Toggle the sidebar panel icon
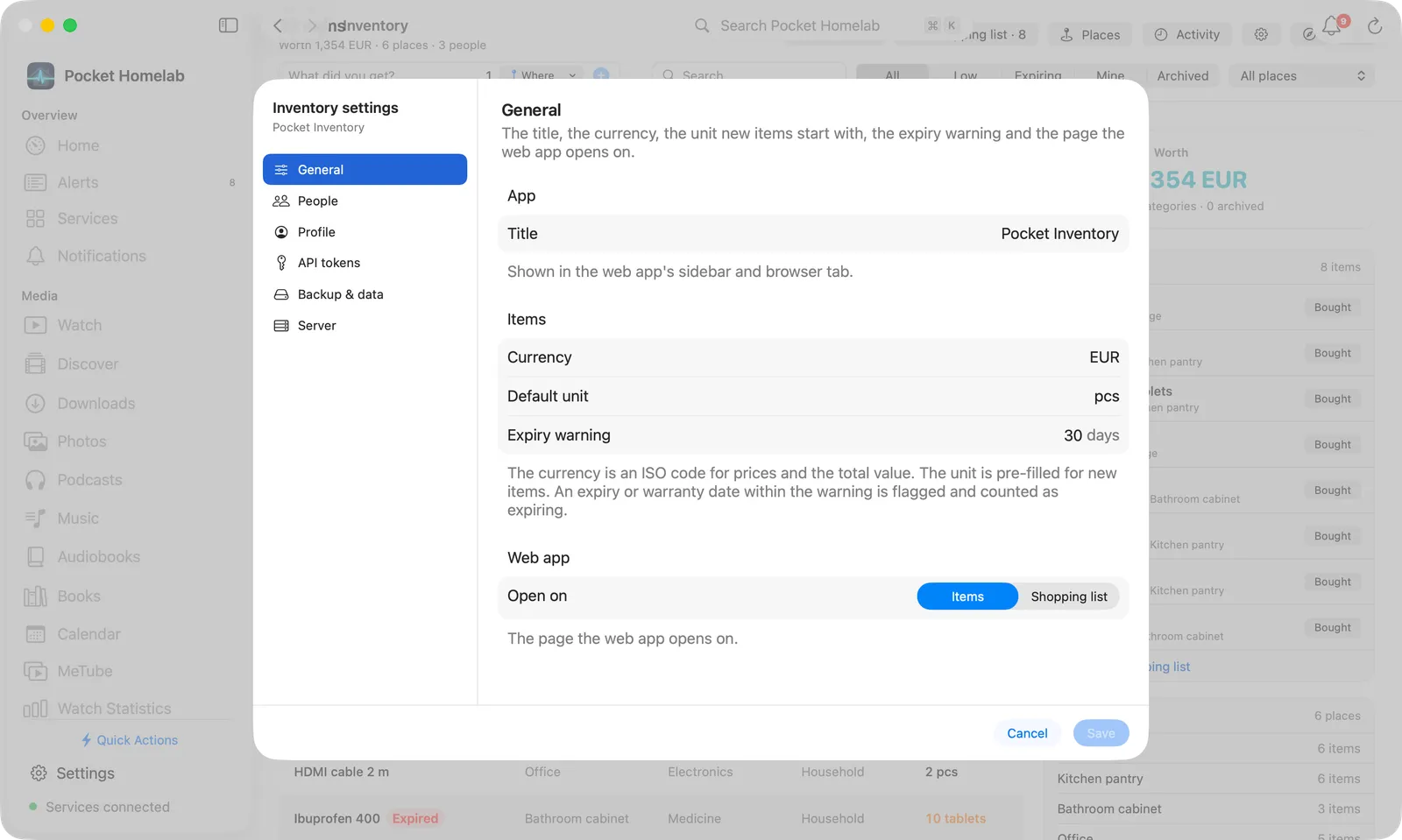The width and height of the screenshot is (1402, 840). (228, 25)
